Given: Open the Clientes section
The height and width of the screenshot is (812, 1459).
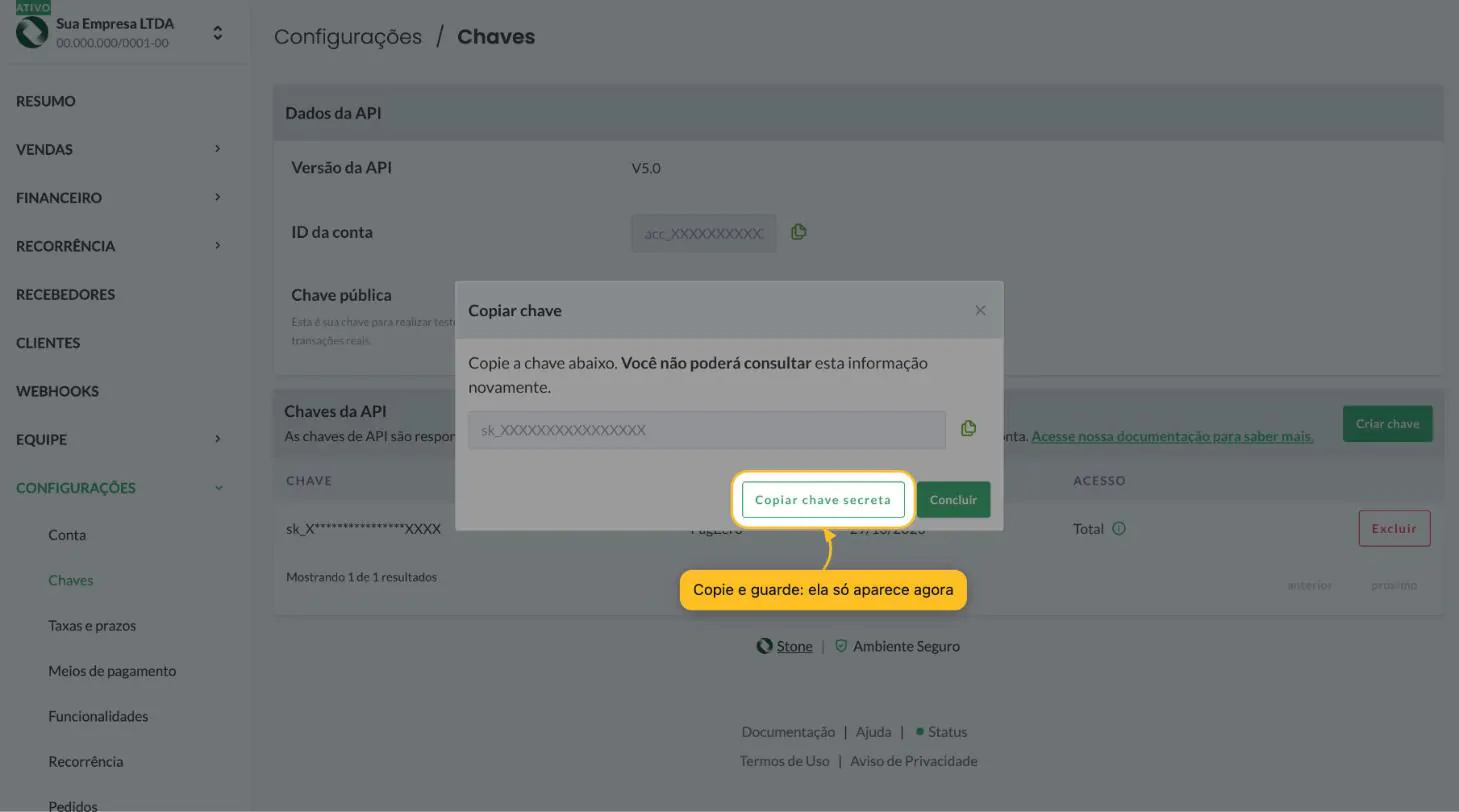Looking at the screenshot, I should tap(48, 343).
